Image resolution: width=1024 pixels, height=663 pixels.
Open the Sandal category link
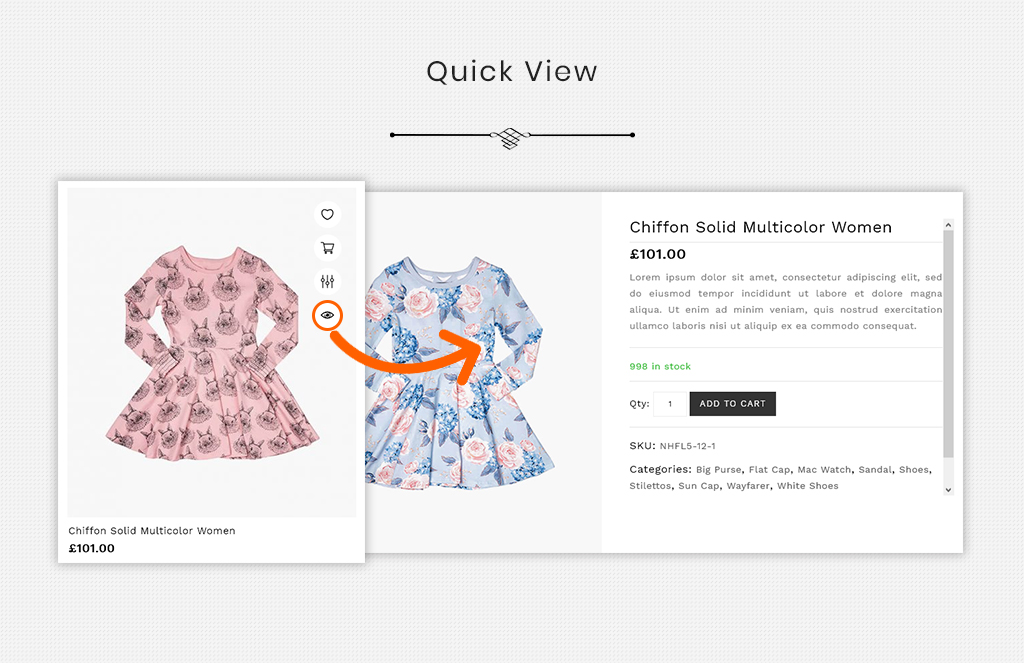click(x=875, y=470)
